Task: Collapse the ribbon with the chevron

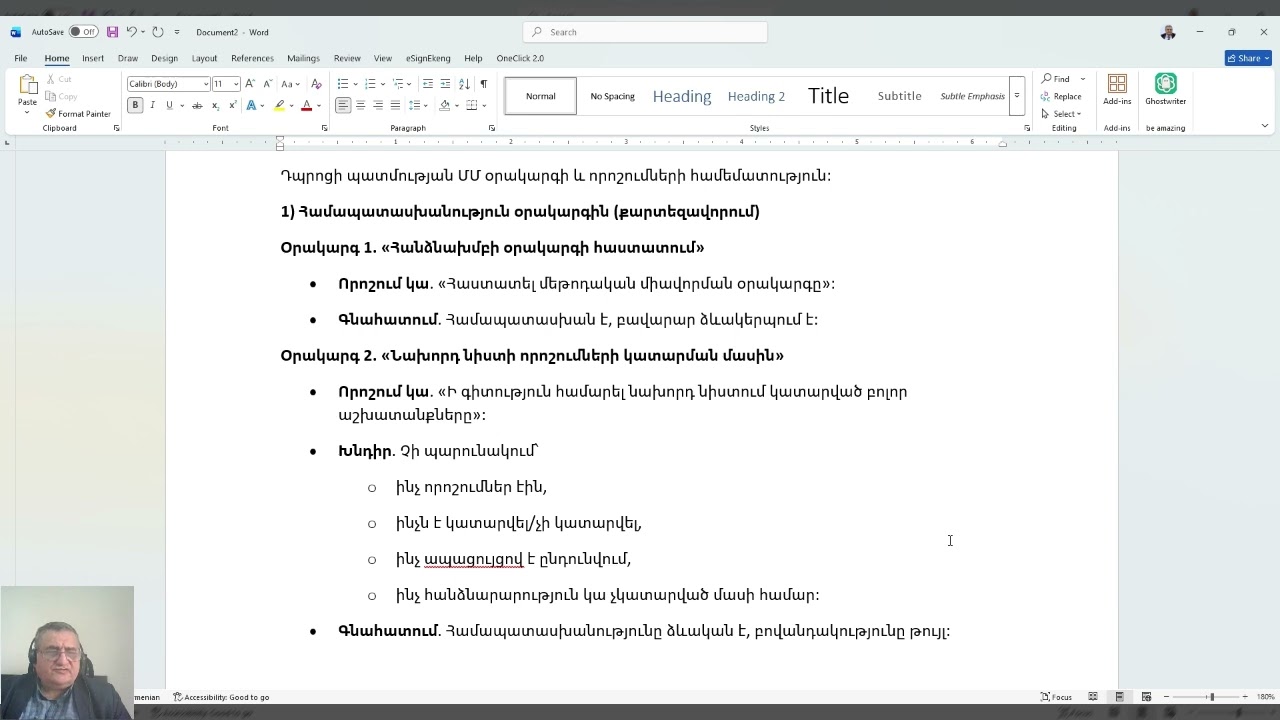Action: click(x=1264, y=126)
